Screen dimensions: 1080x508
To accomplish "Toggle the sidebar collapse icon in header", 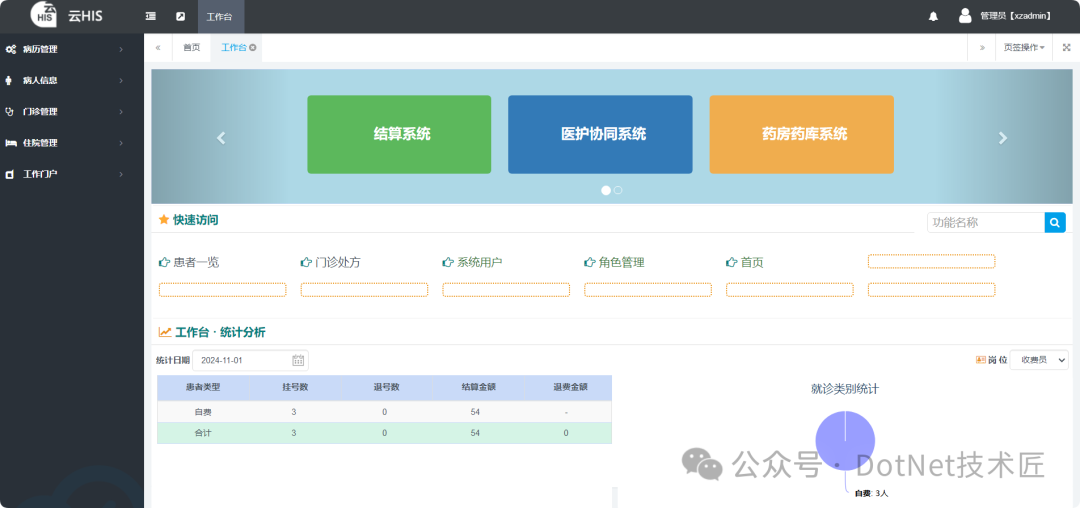I will click(x=151, y=17).
